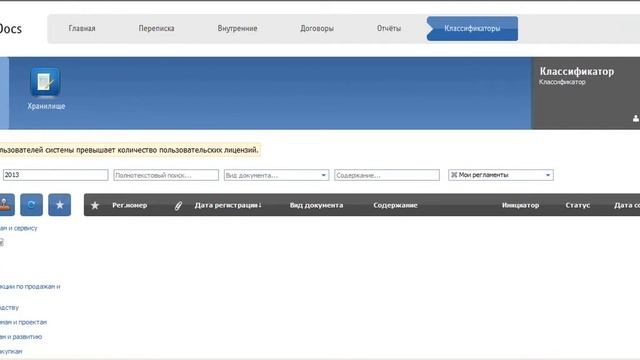Open Отчёты tab
Screen dimensions: 640x360
(389, 29)
